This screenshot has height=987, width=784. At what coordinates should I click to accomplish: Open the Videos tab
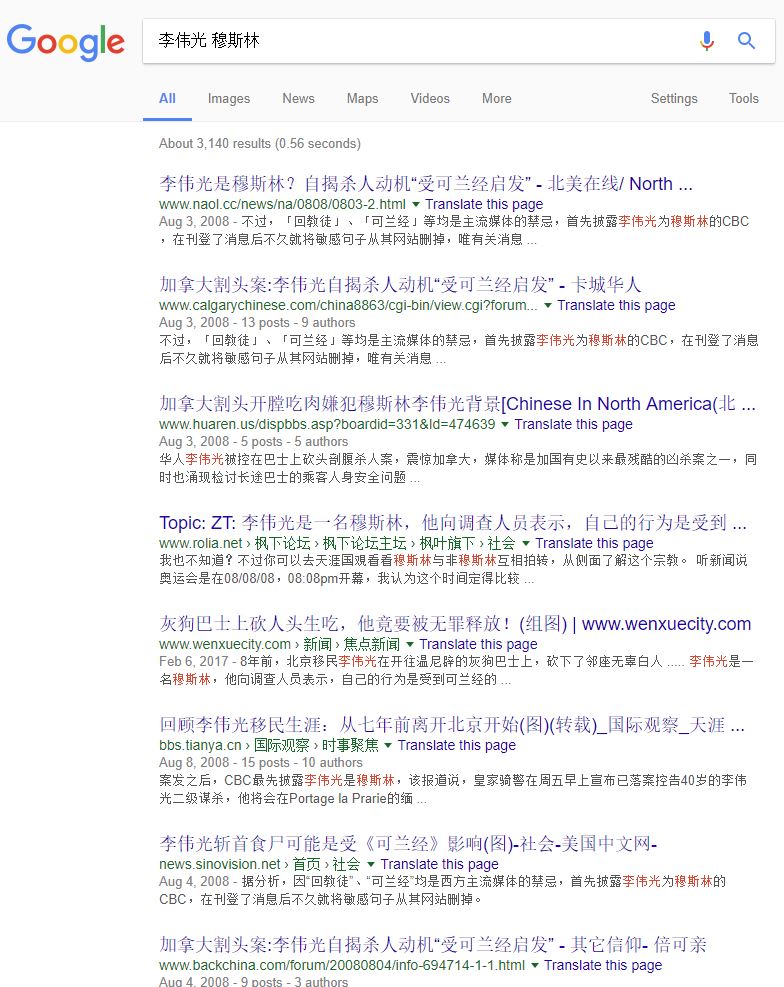click(430, 98)
